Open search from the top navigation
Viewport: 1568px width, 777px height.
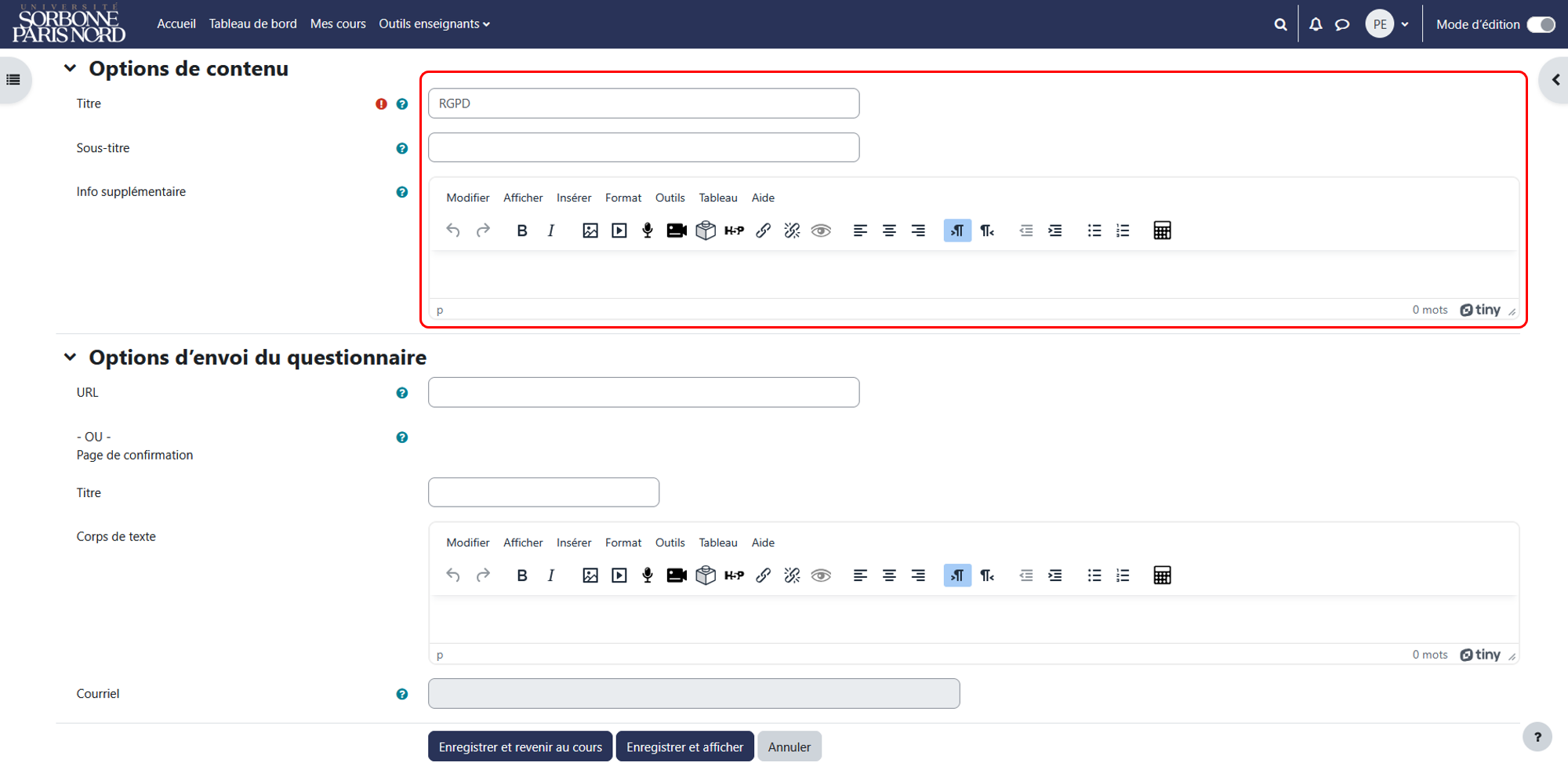1280,24
